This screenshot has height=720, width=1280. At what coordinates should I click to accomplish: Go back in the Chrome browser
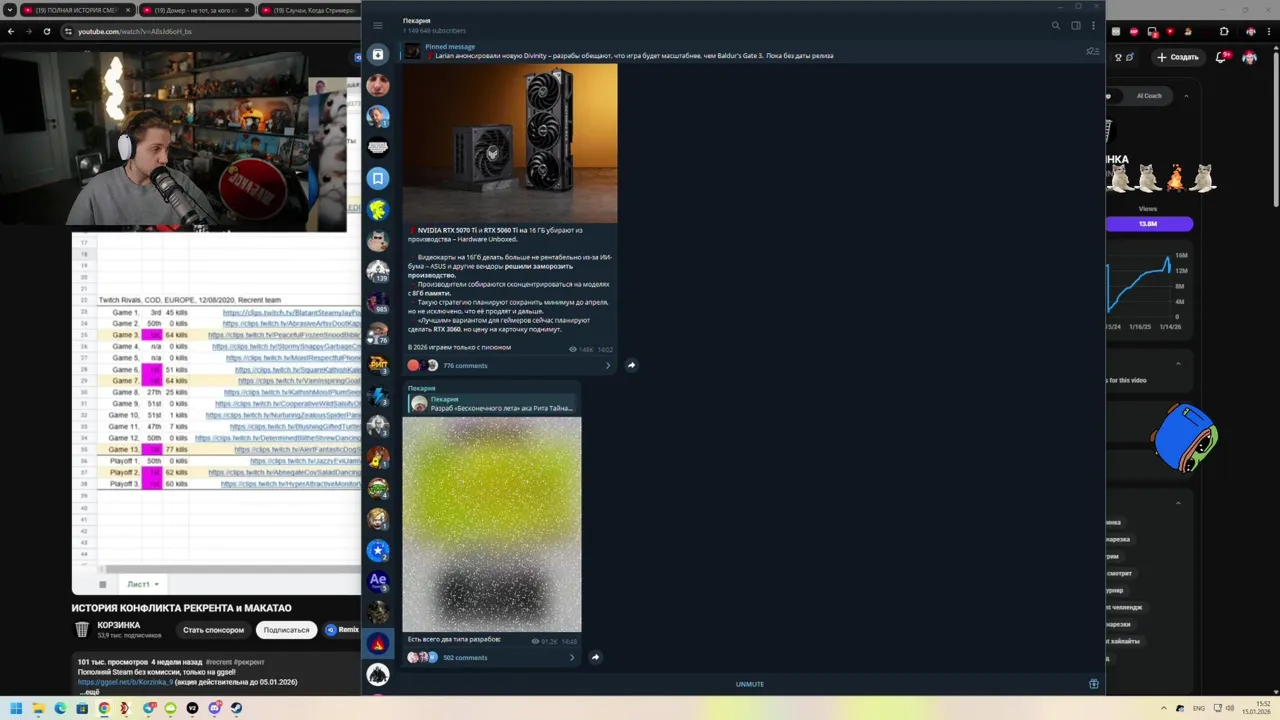tap(11, 31)
